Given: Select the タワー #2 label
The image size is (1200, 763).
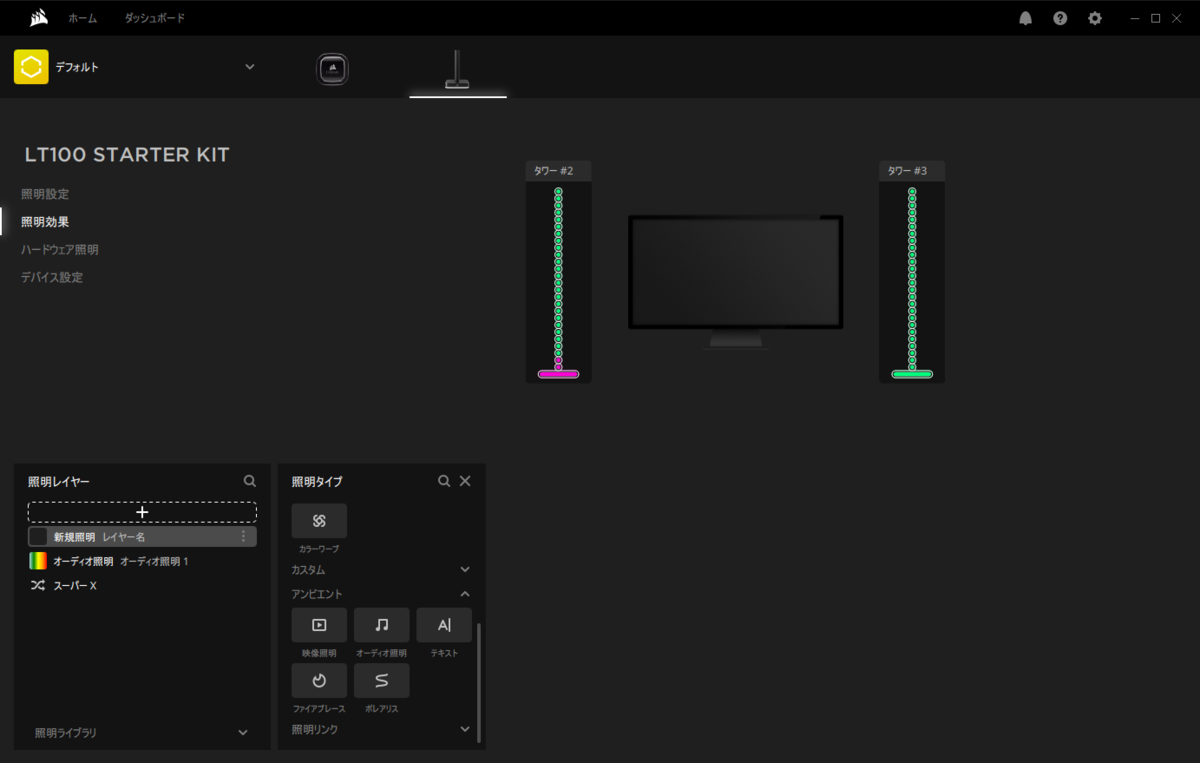Looking at the screenshot, I should 554,171.
